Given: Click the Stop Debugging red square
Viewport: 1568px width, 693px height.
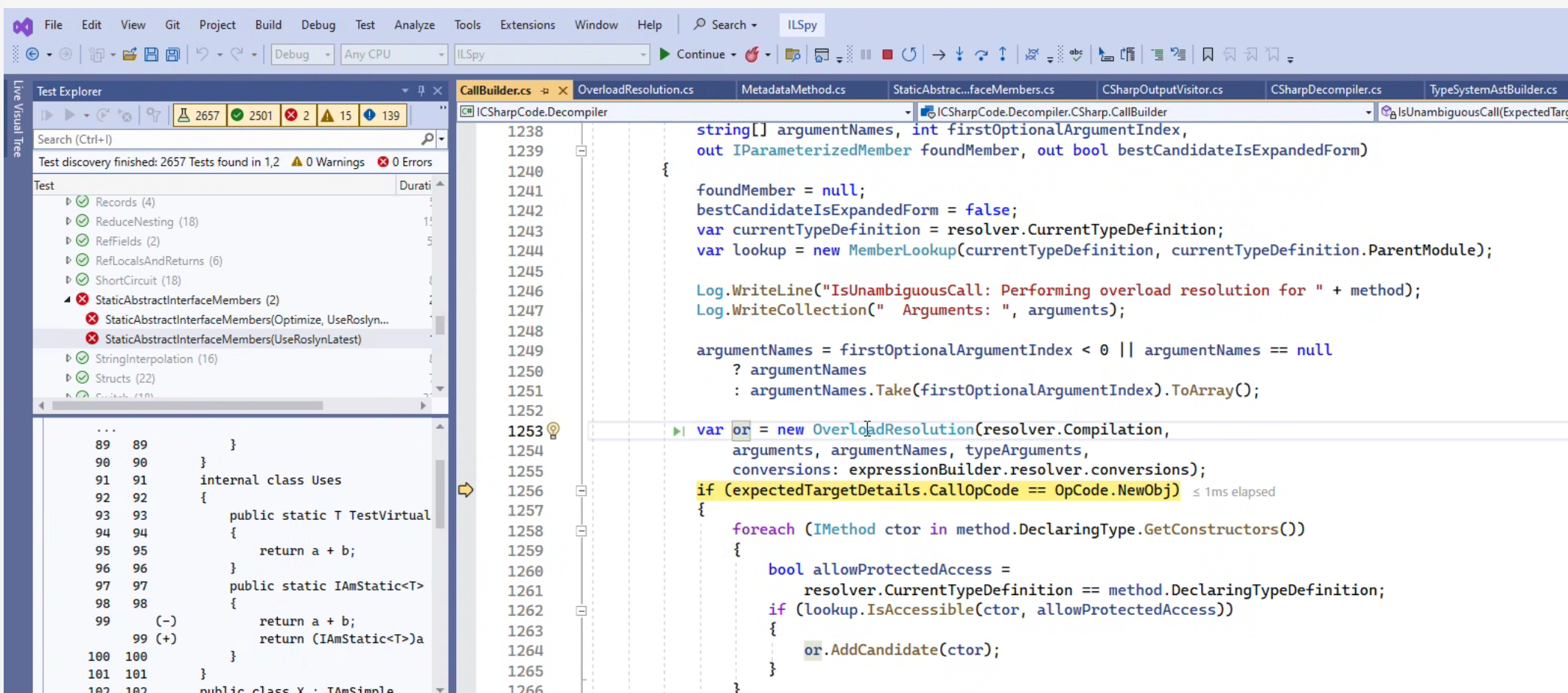Looking at the screenshot, I should 887,54.
